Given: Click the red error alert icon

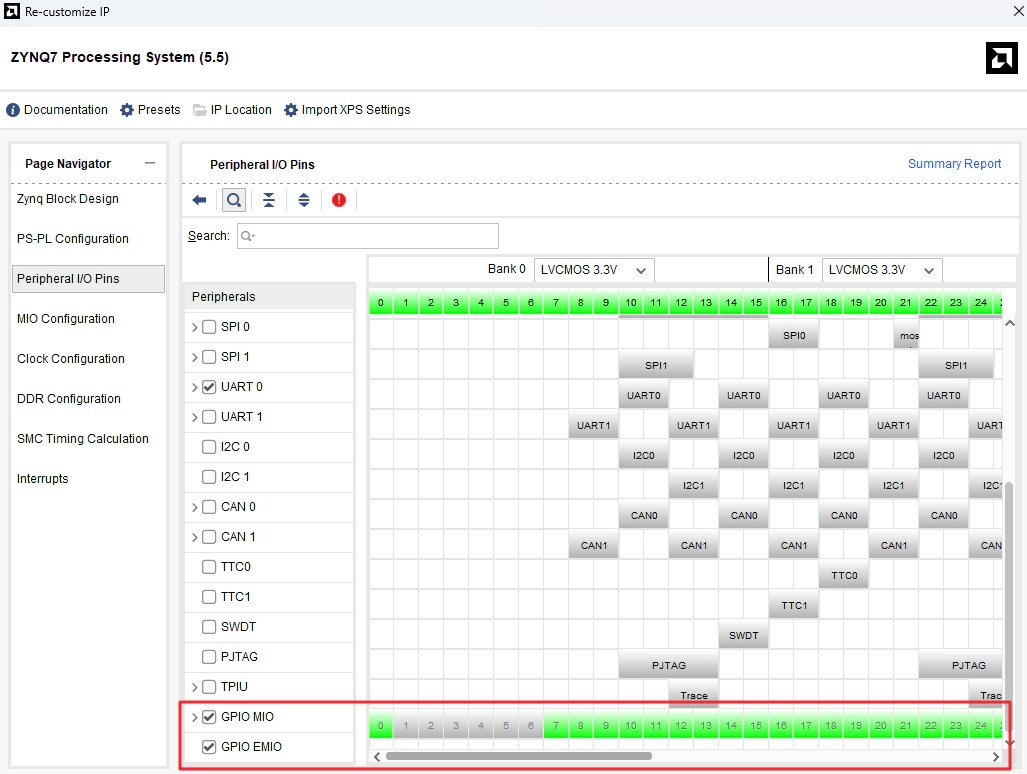Looking at the screenshot, I should coord(339,200).
